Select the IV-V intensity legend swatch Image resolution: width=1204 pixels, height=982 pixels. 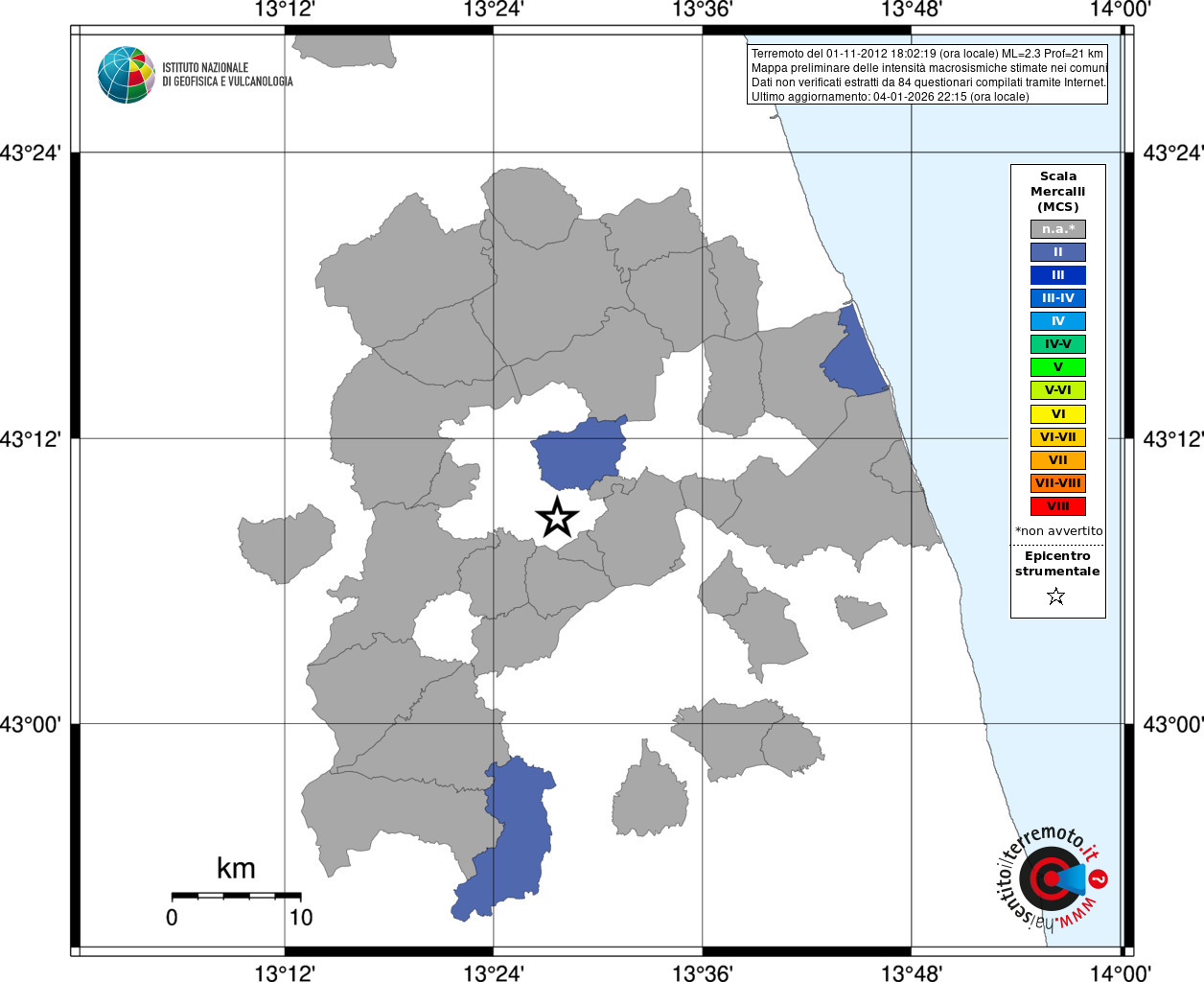(1058, 344)
